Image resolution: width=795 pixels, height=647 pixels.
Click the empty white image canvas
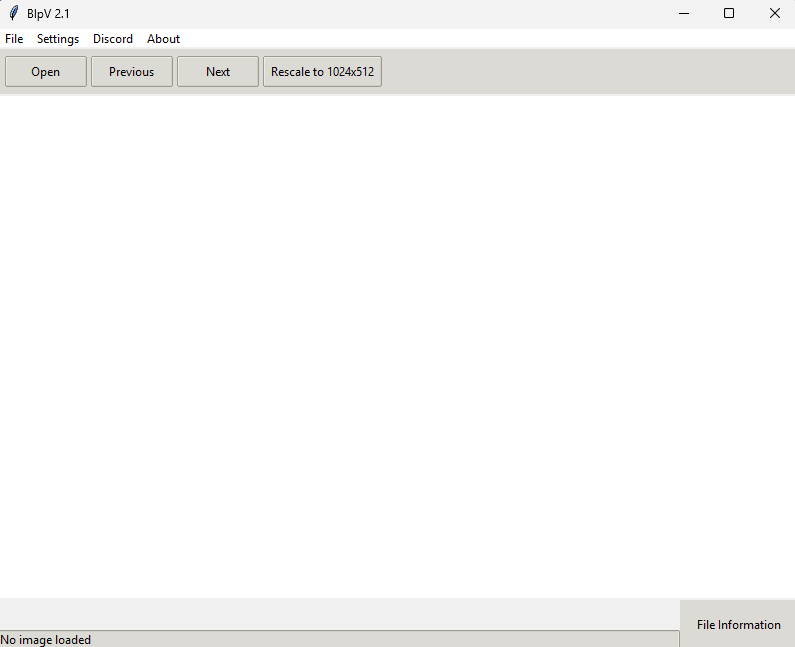coord(397,346)
